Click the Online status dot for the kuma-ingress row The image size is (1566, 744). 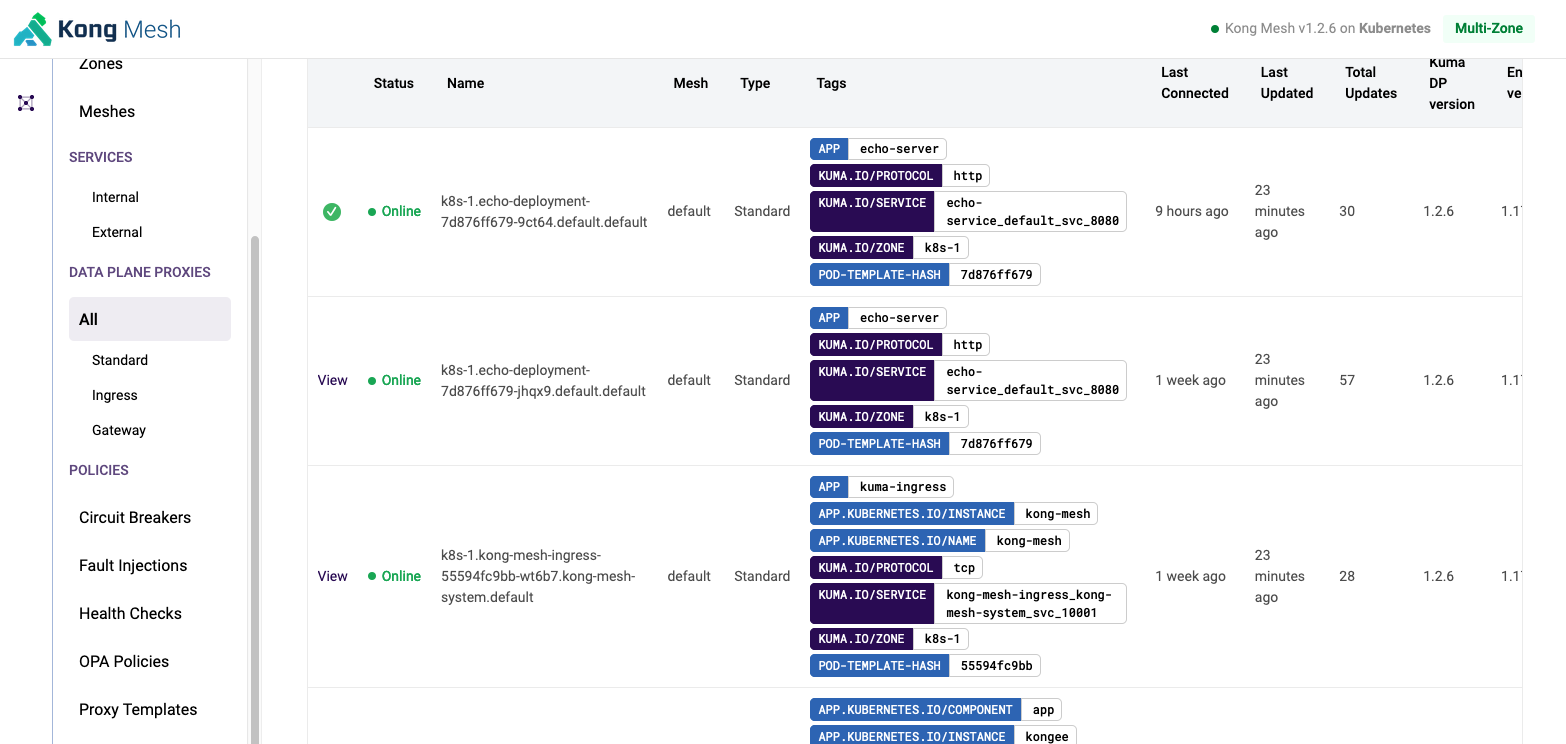[372, 576]
